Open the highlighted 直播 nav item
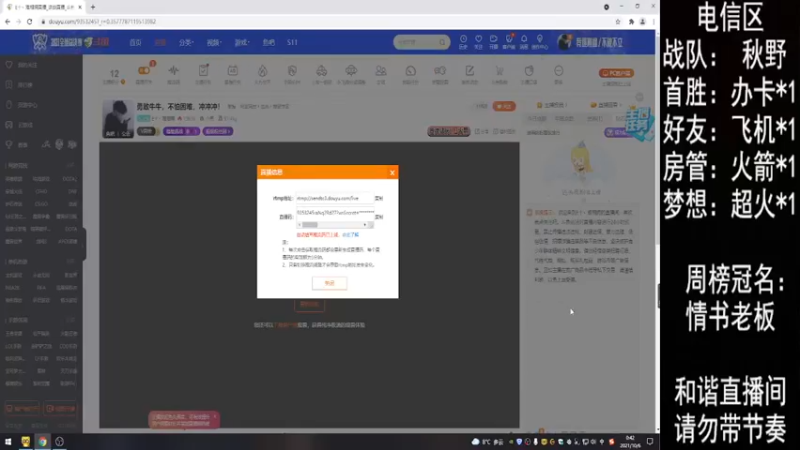This screenshot has width=800, height=450. pos(160,42)
